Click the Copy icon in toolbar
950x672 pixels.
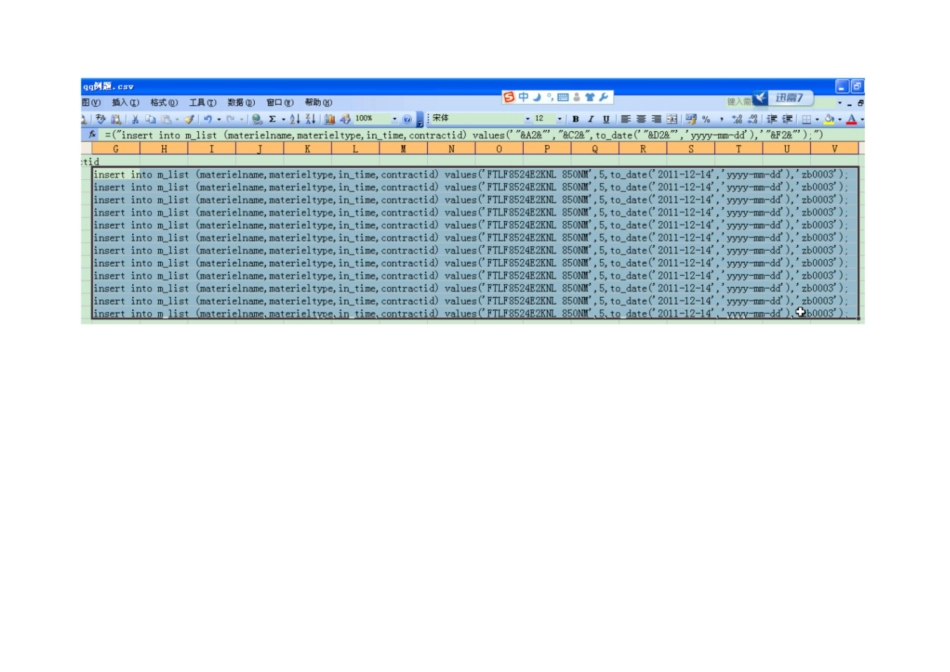pos(150,119)
